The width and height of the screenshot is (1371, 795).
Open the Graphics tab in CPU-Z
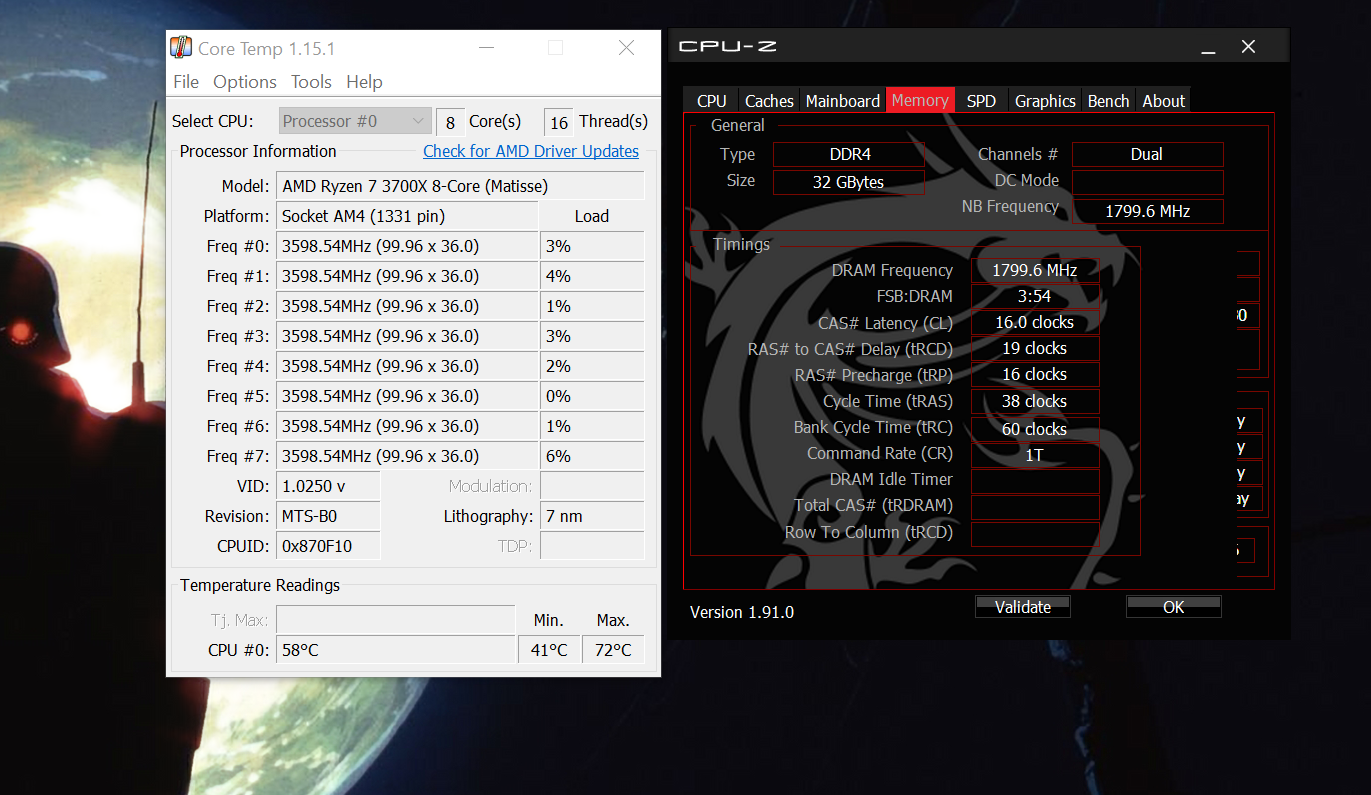pos(1045,101)
